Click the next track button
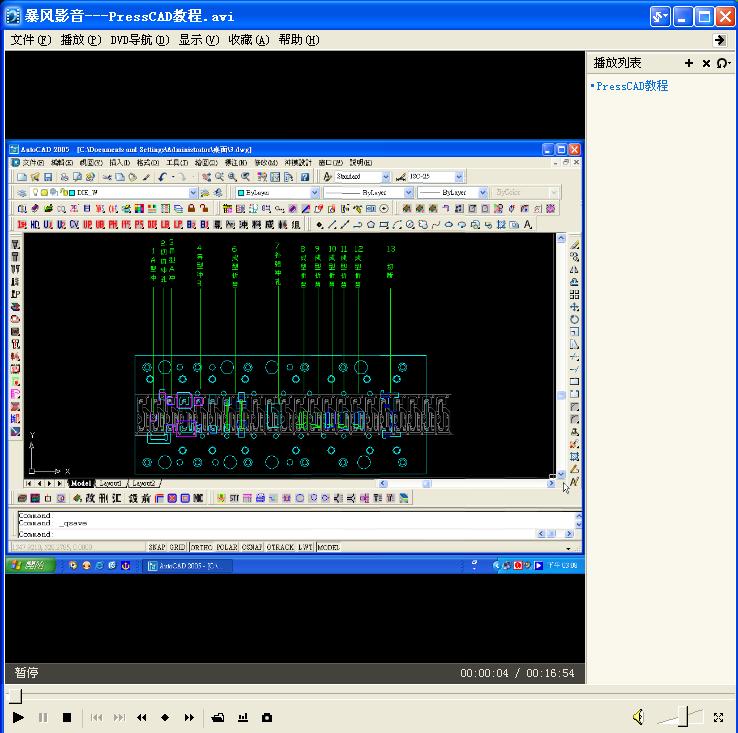Screen dimensions: 738x733 119,717
